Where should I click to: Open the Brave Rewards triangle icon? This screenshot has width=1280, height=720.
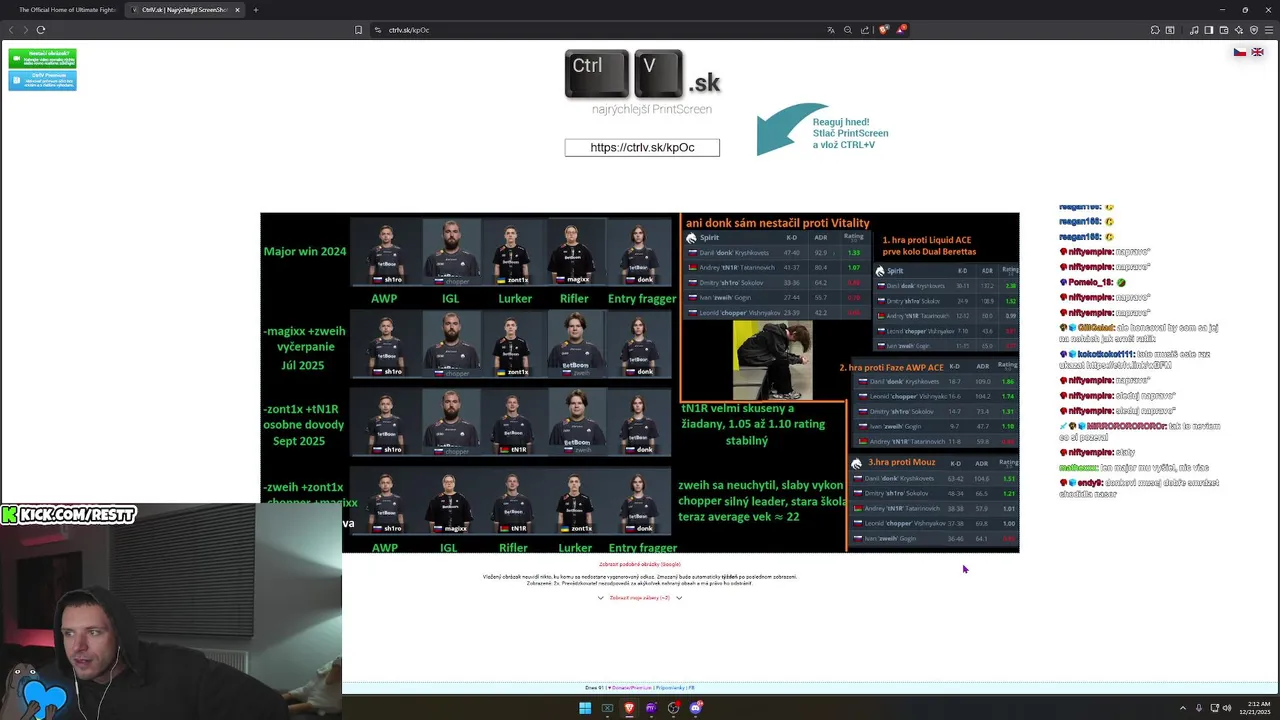[x=901, y=30]
